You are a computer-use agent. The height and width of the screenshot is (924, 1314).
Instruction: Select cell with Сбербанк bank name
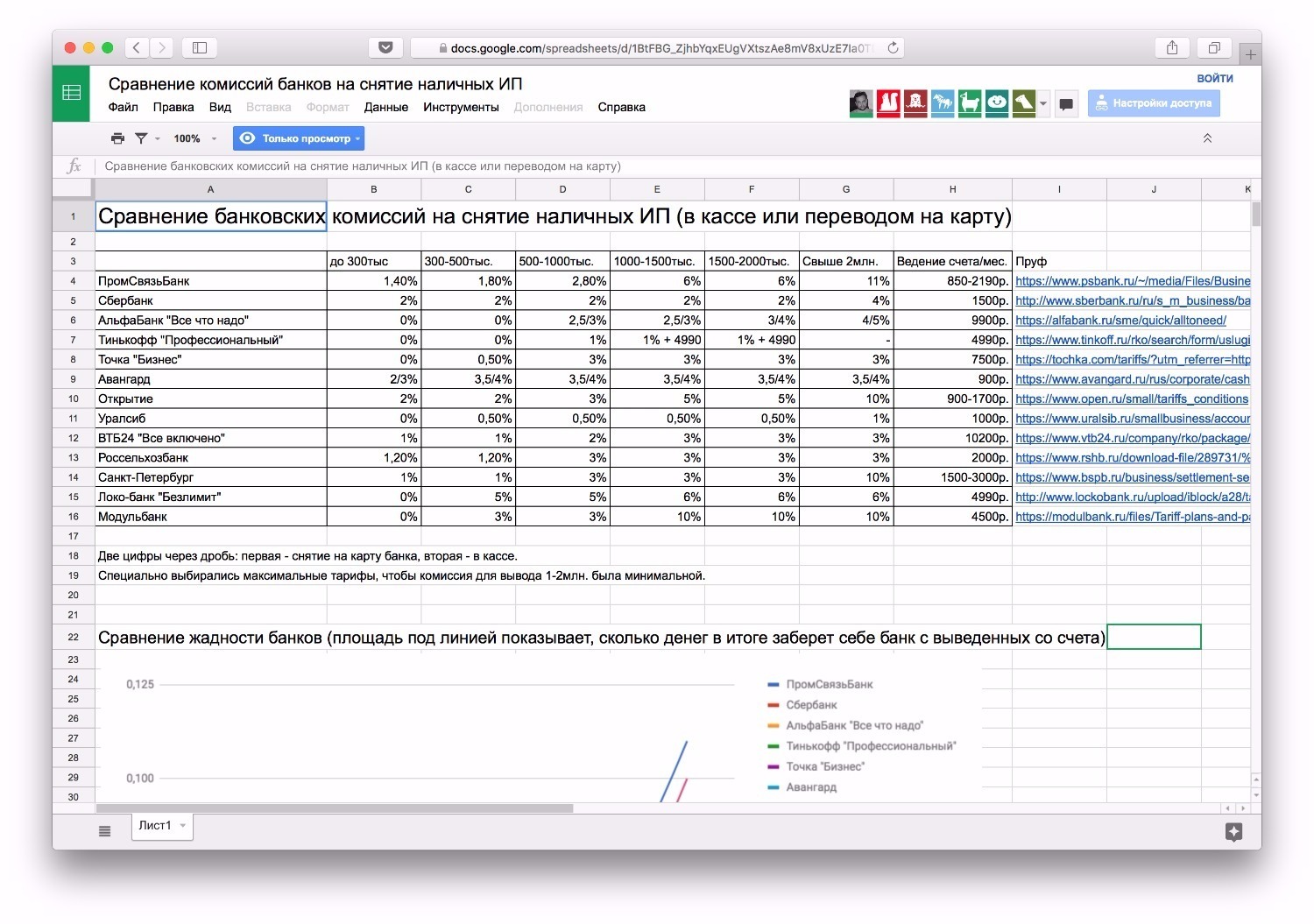pos(210,301)
